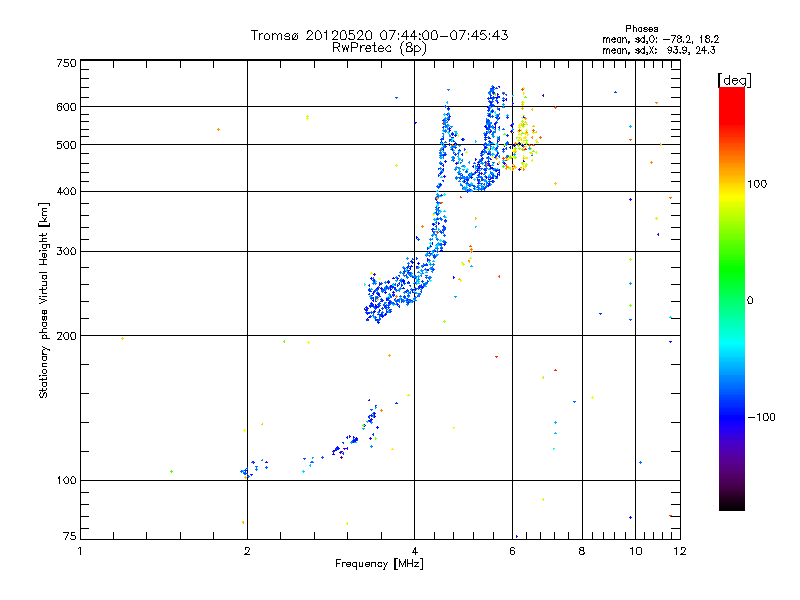Click the x-axis tick label '4'
The height and width of the screenshot is (600, 800).
[x=415, y=551]
